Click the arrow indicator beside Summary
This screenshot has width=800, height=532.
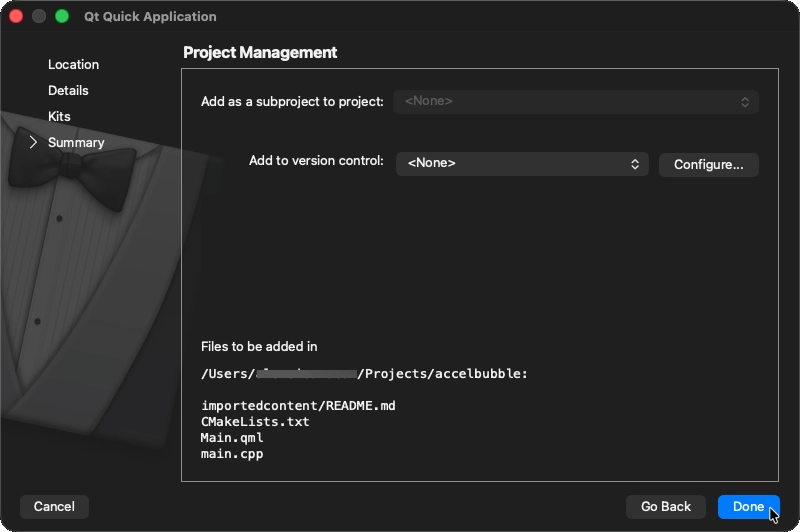33,142
